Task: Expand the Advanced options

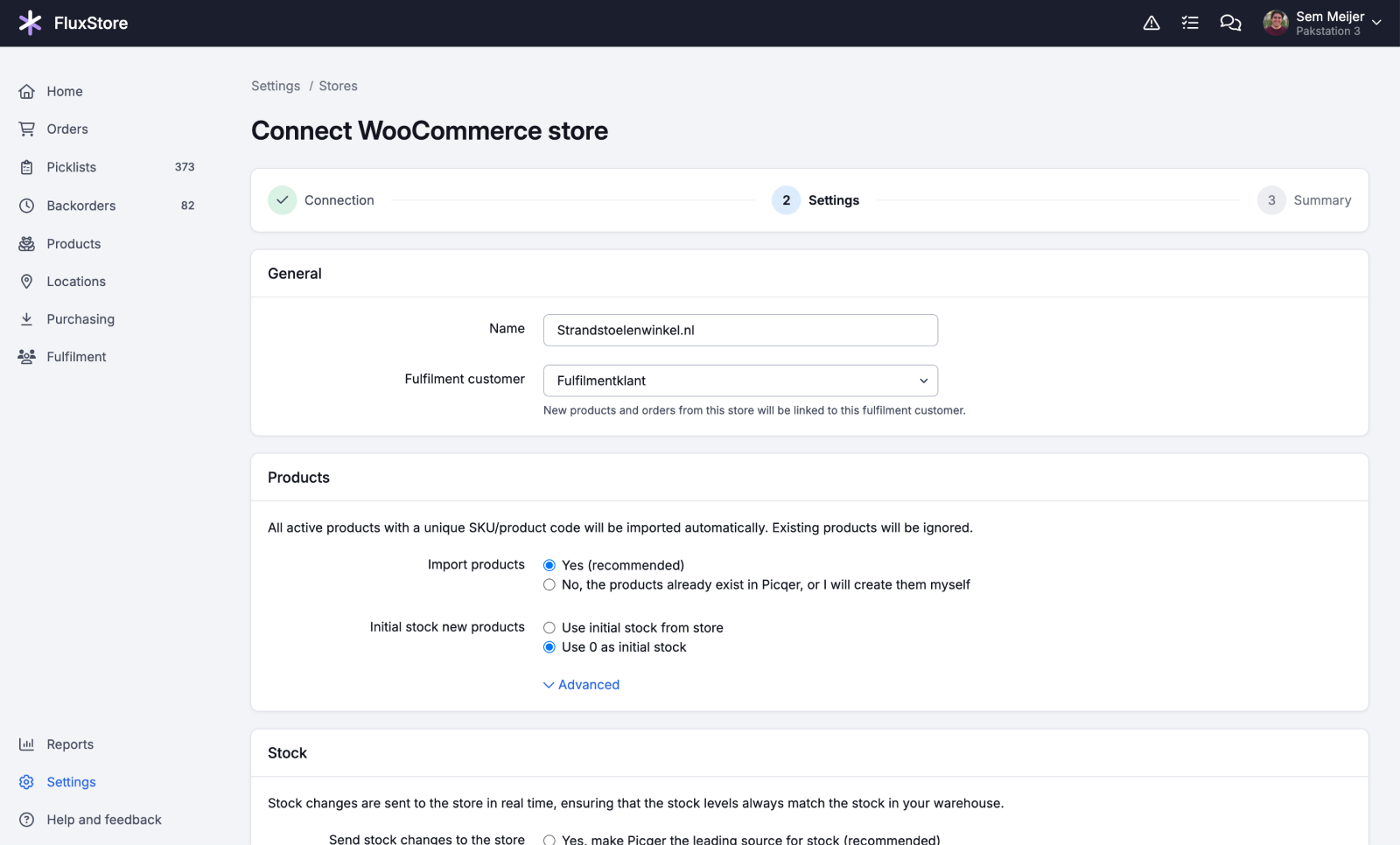Action: (x=581, y=684)
